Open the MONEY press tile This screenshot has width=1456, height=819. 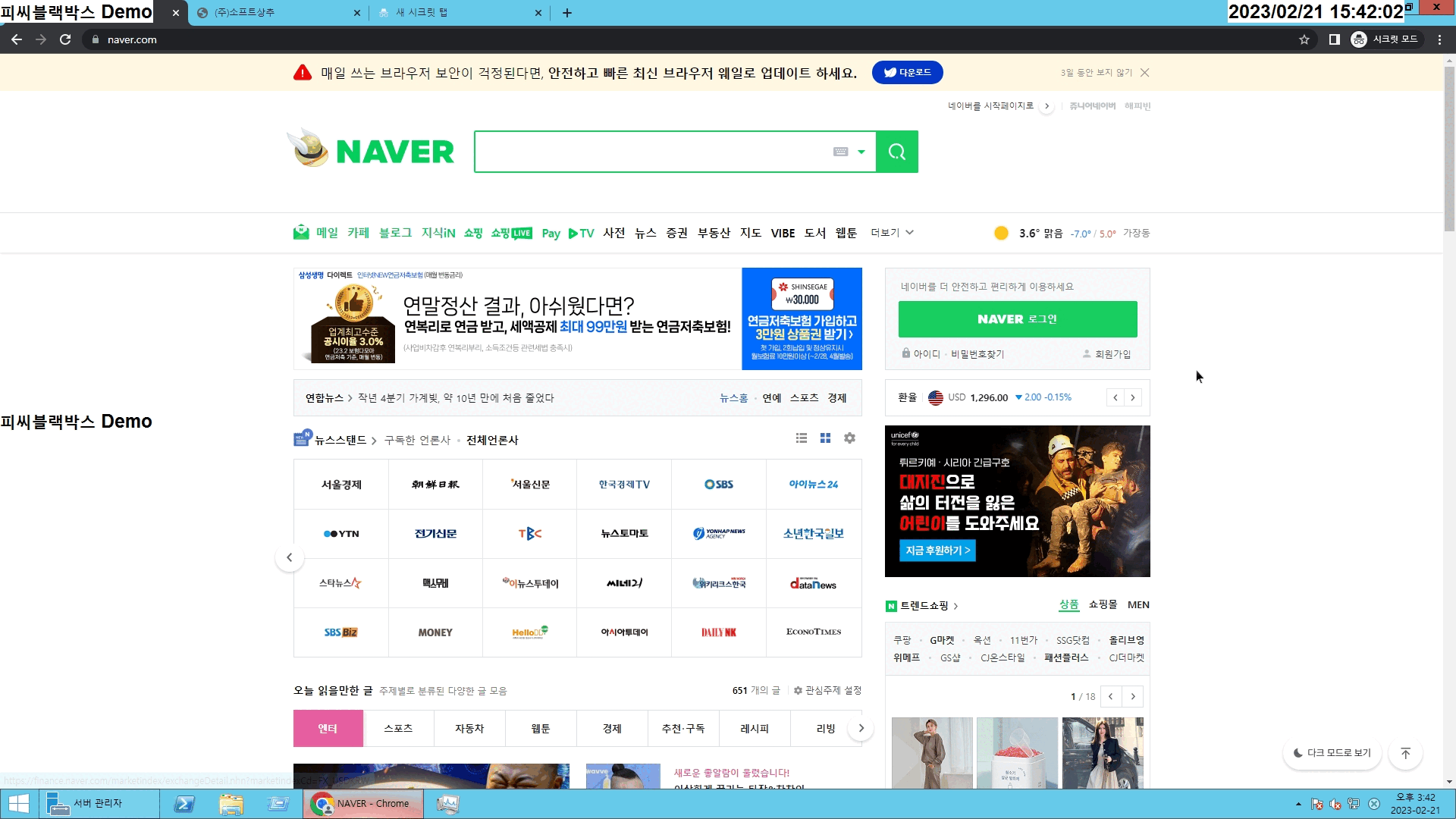pos(435,632)
